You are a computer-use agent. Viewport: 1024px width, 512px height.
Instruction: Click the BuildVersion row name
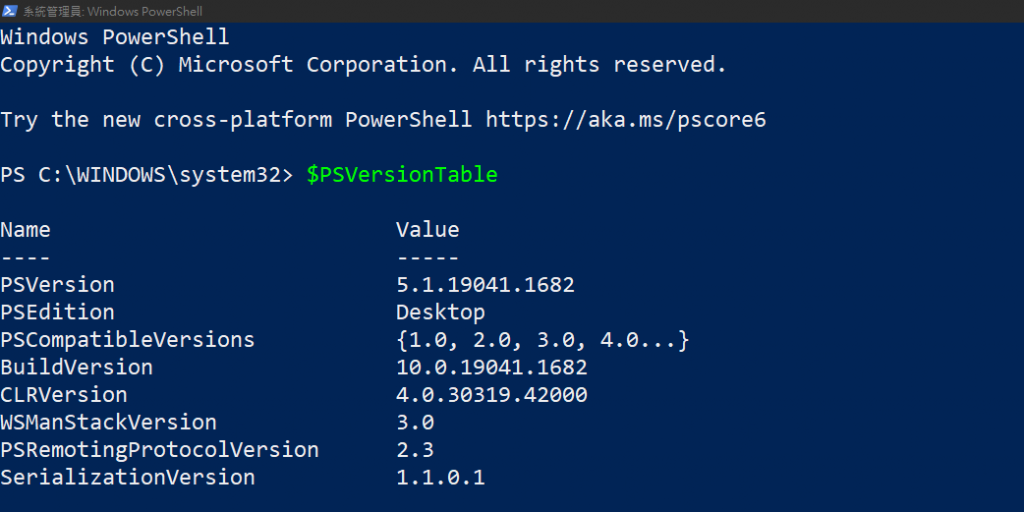(x=76, y=367)
